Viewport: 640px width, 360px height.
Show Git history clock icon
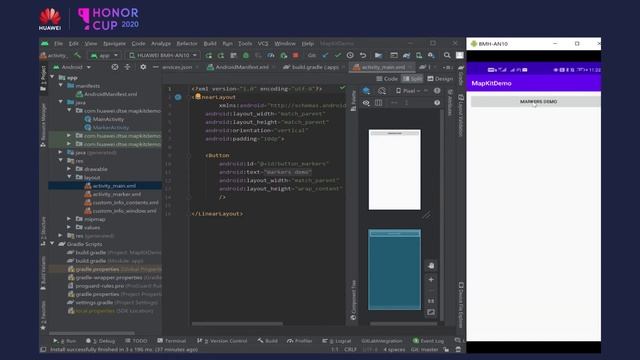(x=350, y=55)
